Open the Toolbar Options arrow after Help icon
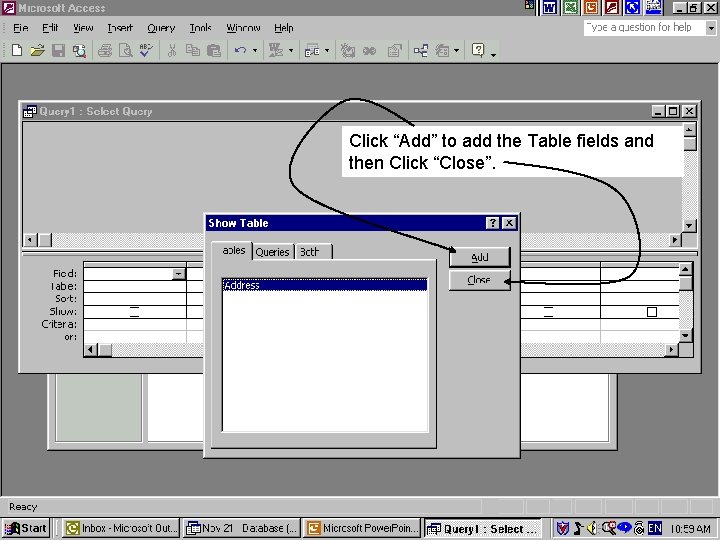The height and width of the screenshot is (540, 720). pyautogui.click(x=493, y=55)
